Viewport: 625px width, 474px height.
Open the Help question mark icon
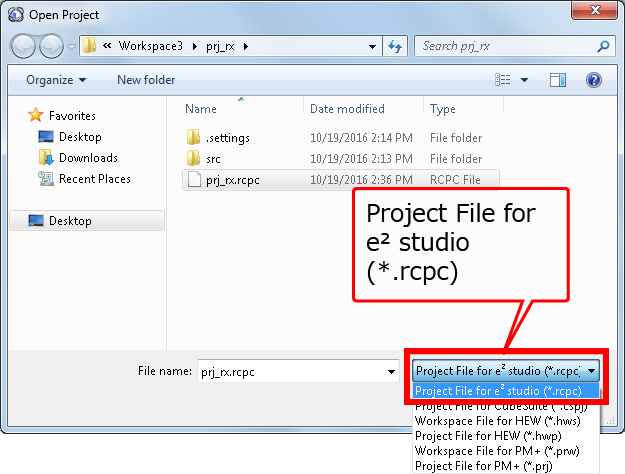click(x=593, y=80)
